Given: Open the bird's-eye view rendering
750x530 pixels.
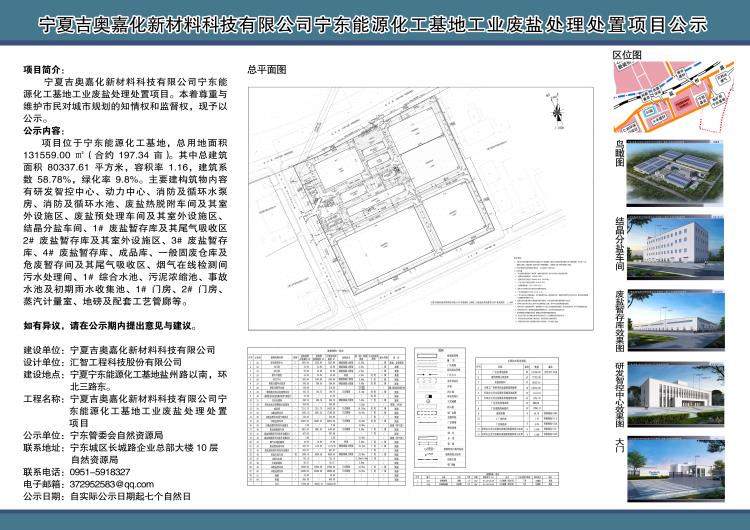Looking at the screenshot, I should 675,174.
